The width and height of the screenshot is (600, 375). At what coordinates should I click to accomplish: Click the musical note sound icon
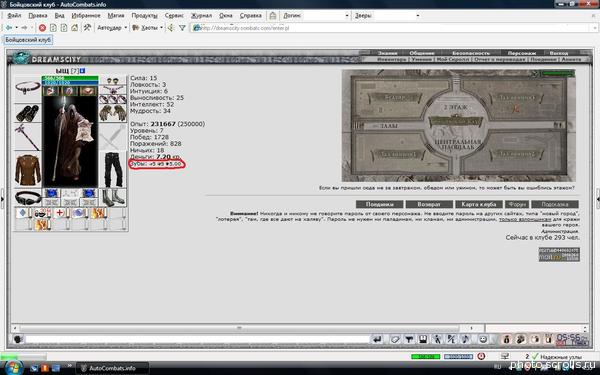click(465, 339)
